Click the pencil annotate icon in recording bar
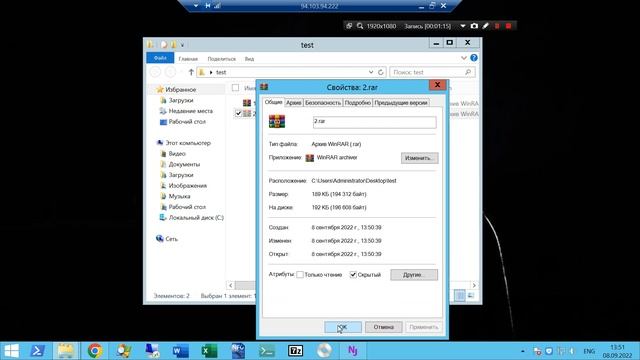Viewport: 640px width, 360px height. pos(485,26)
